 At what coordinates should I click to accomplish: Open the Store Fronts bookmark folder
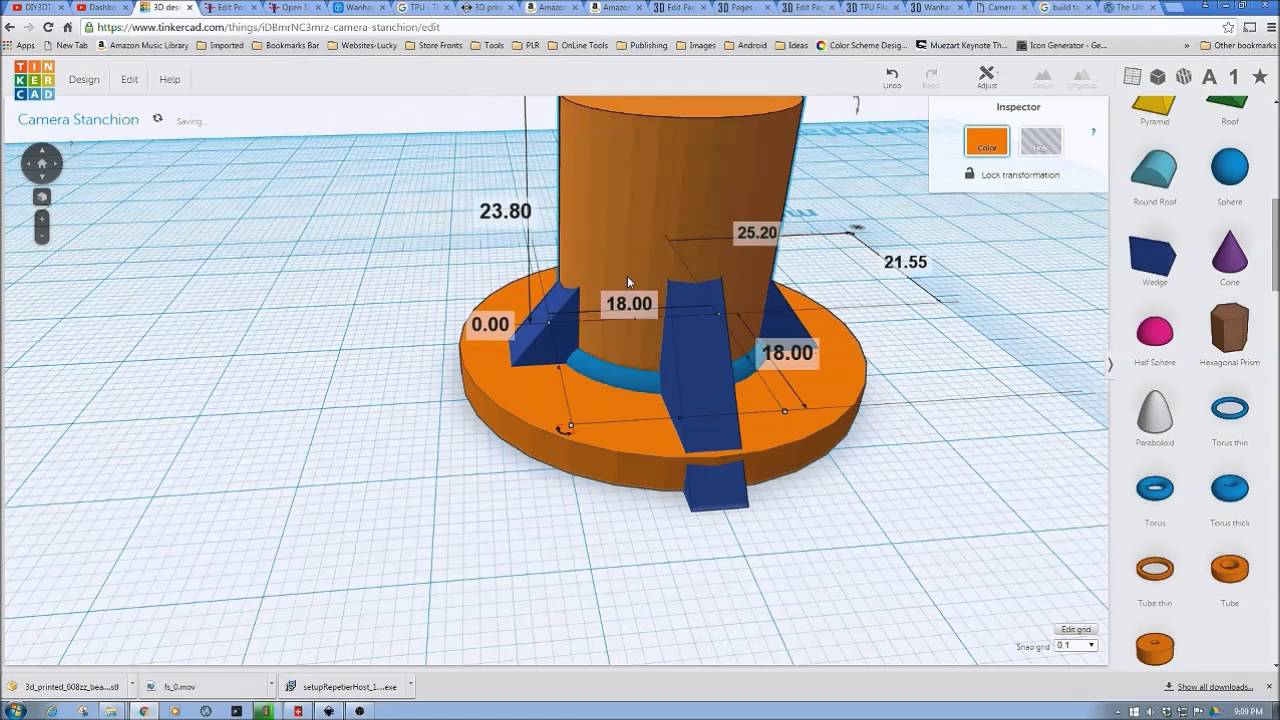point(434,45)
